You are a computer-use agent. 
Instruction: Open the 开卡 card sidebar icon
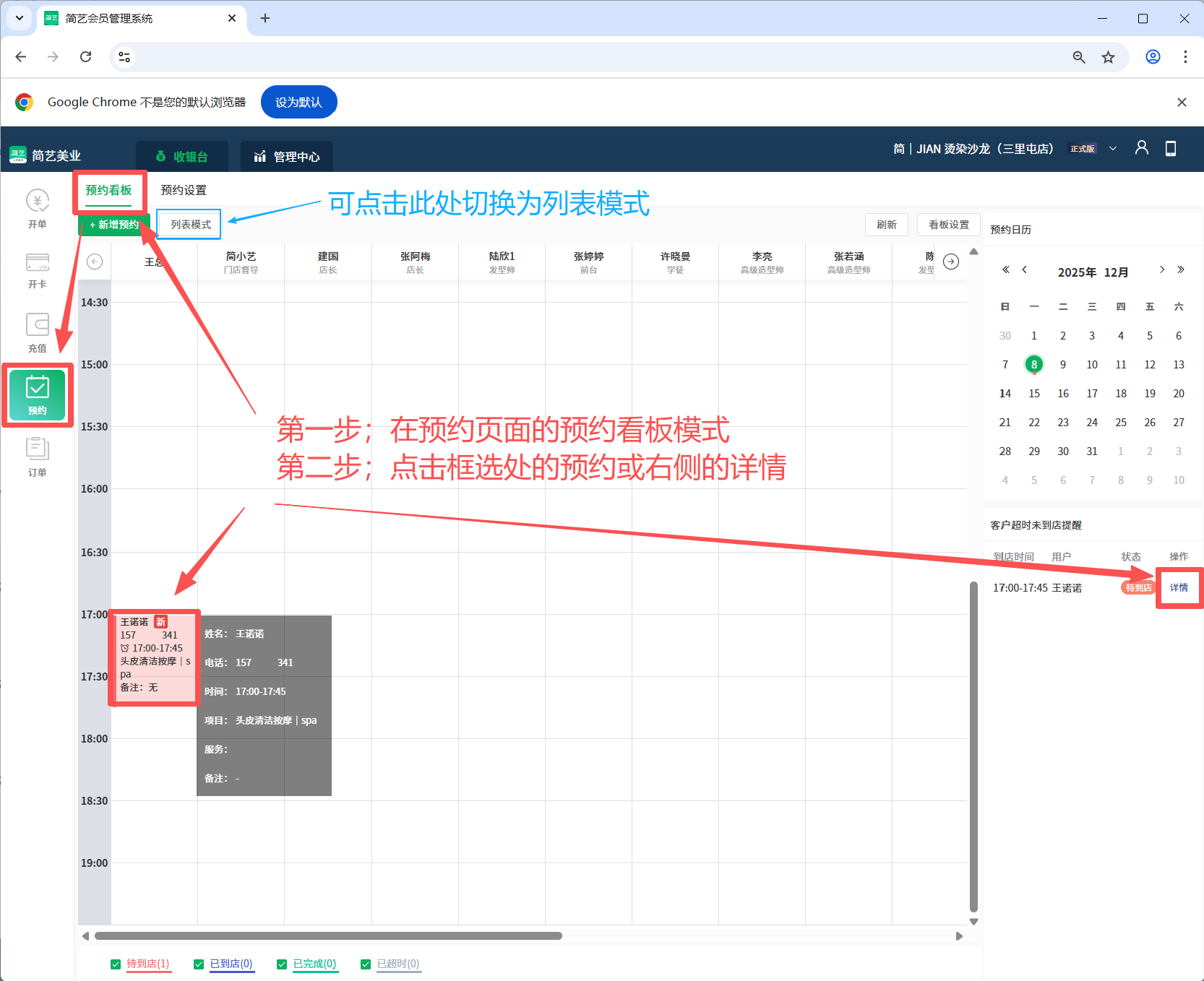pyautogui.click(x=38, y=270)
